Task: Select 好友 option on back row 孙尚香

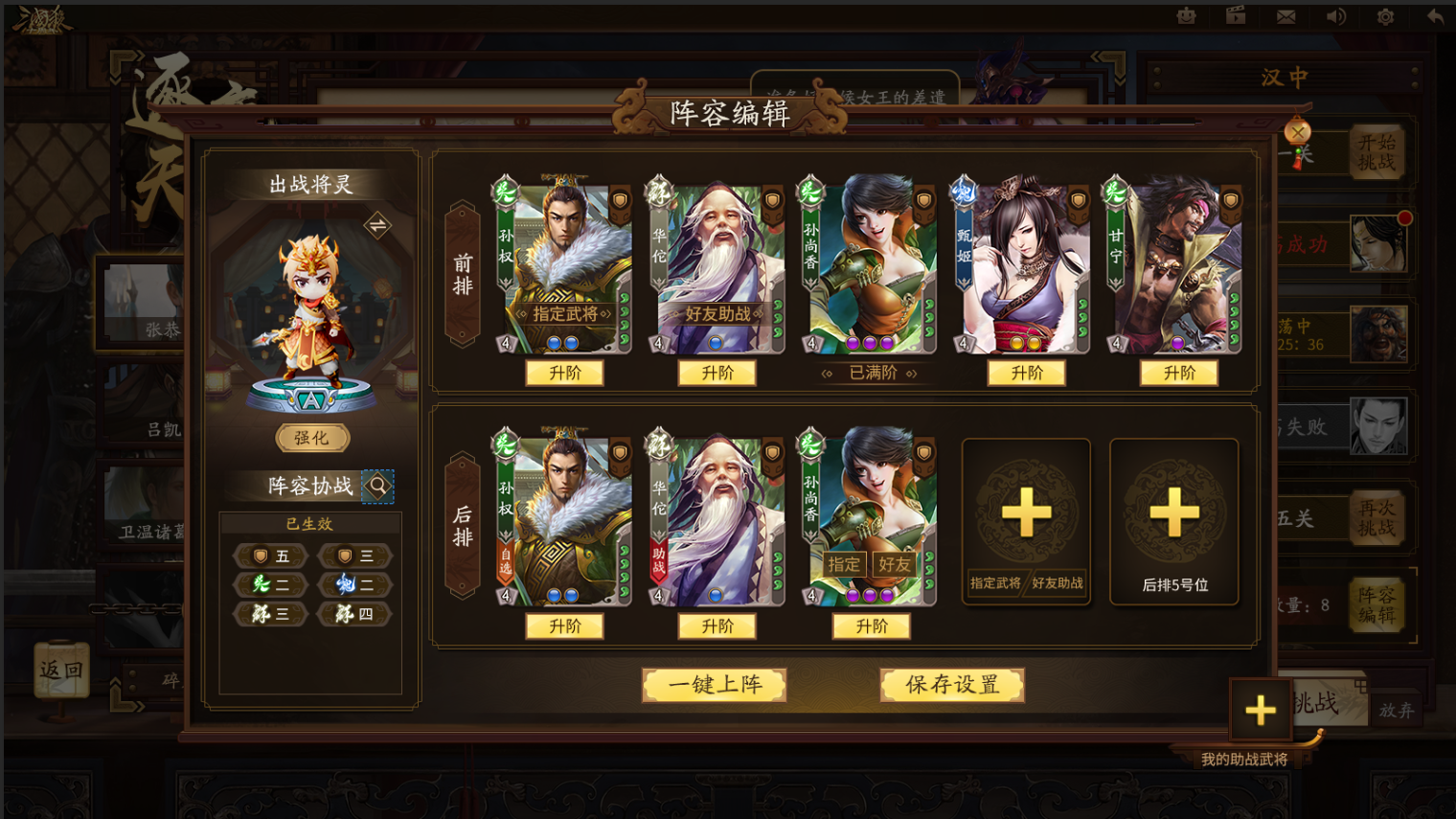Action: point(895,564)
